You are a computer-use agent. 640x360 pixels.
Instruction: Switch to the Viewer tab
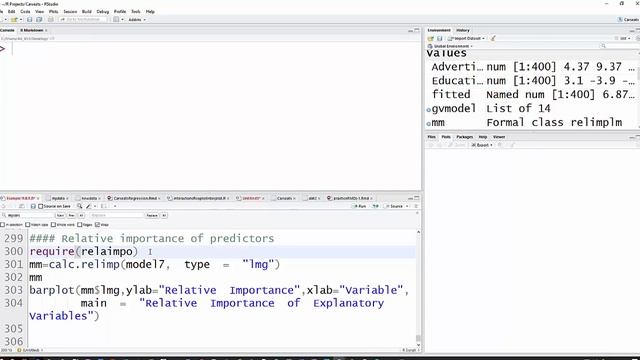pyautogui.click(x=499, y=137)
